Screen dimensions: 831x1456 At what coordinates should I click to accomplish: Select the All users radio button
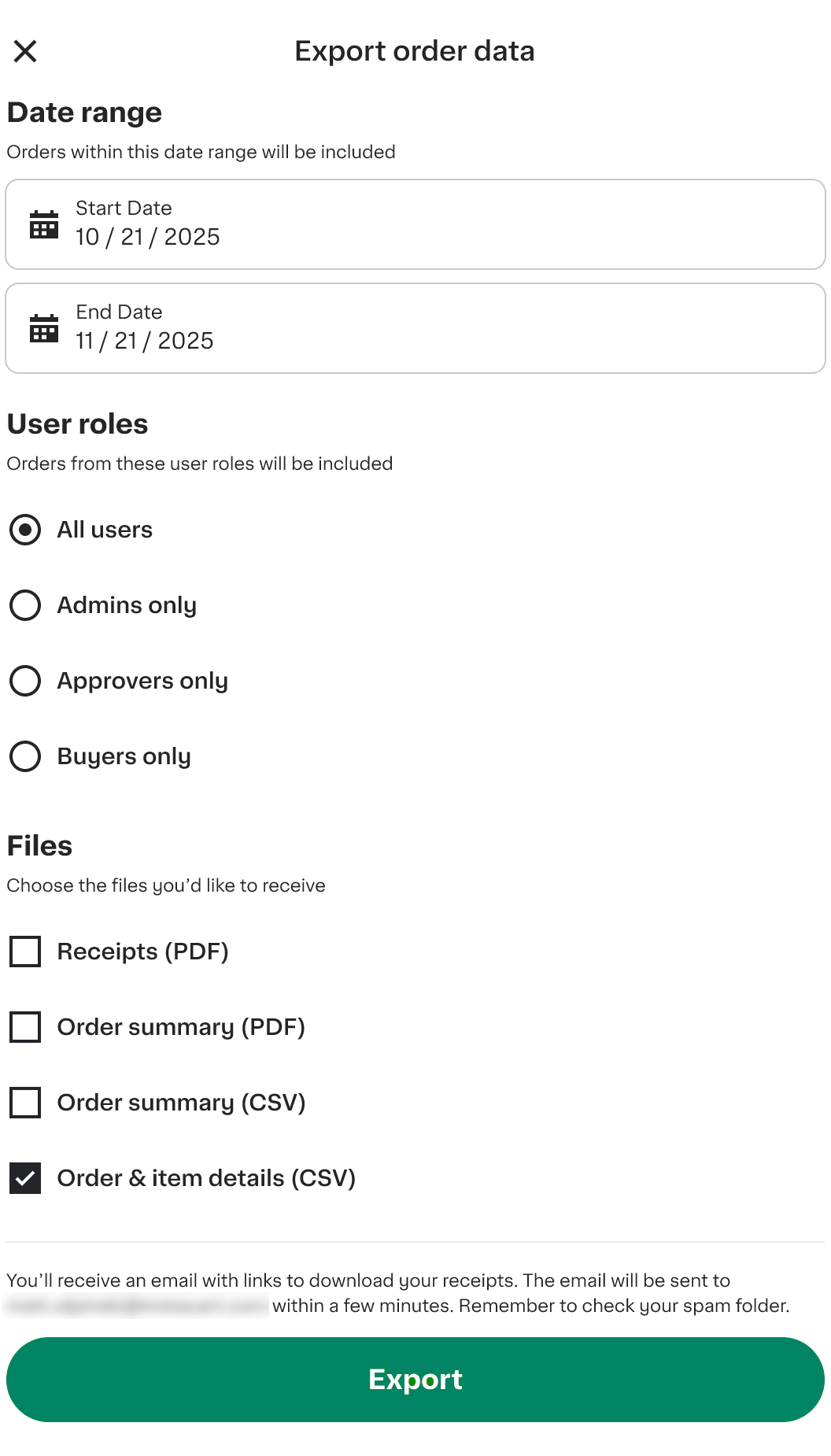coord(25,530)
